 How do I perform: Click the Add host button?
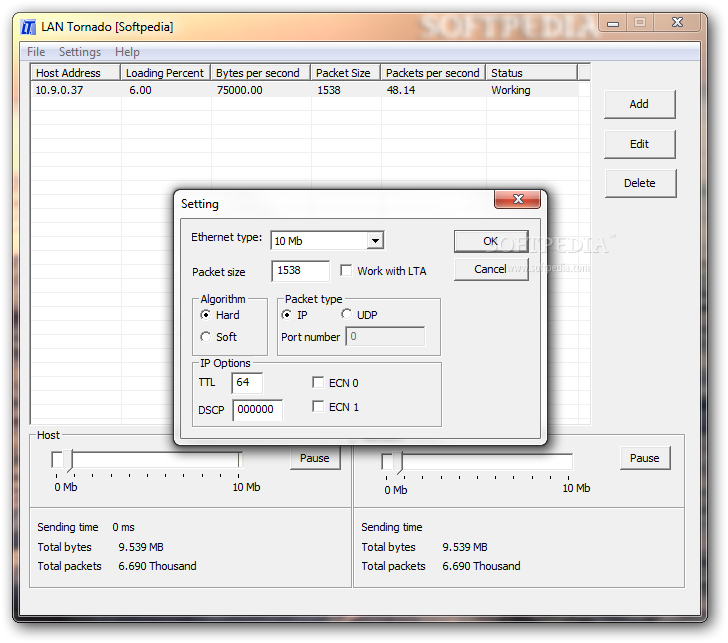(639, 104)
